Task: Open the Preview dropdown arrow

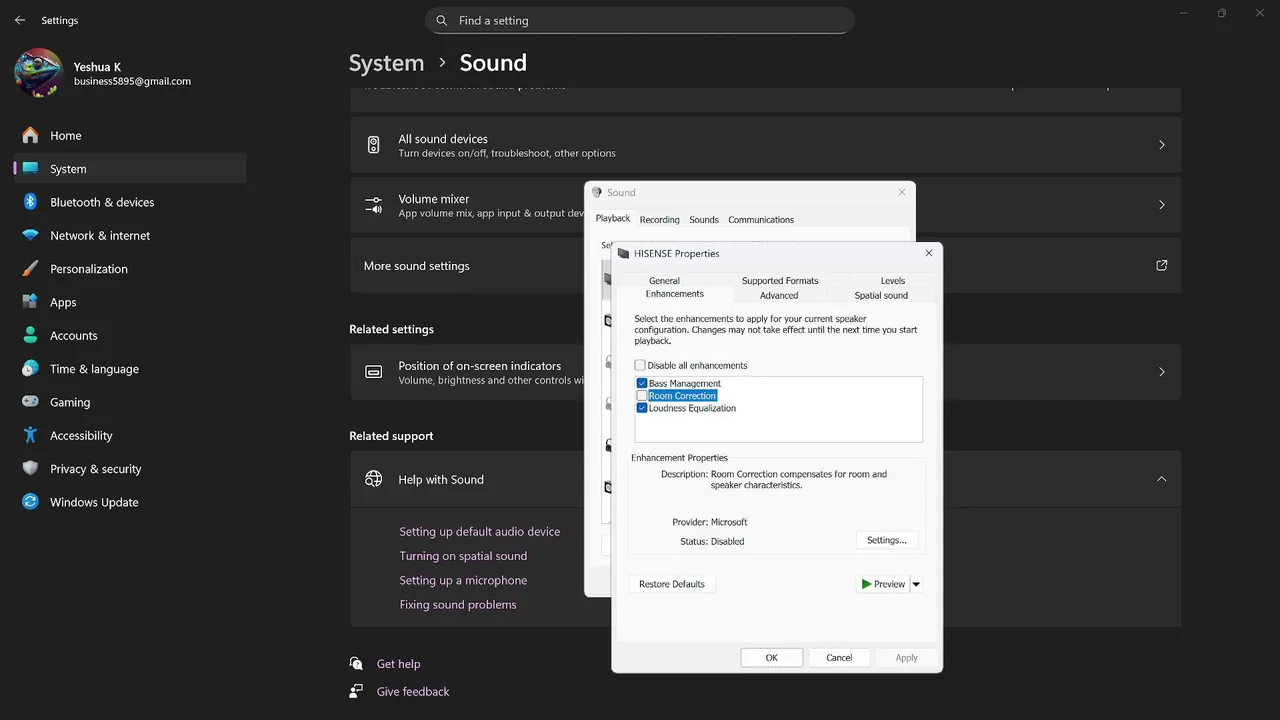Action: (x=916, y=584)
